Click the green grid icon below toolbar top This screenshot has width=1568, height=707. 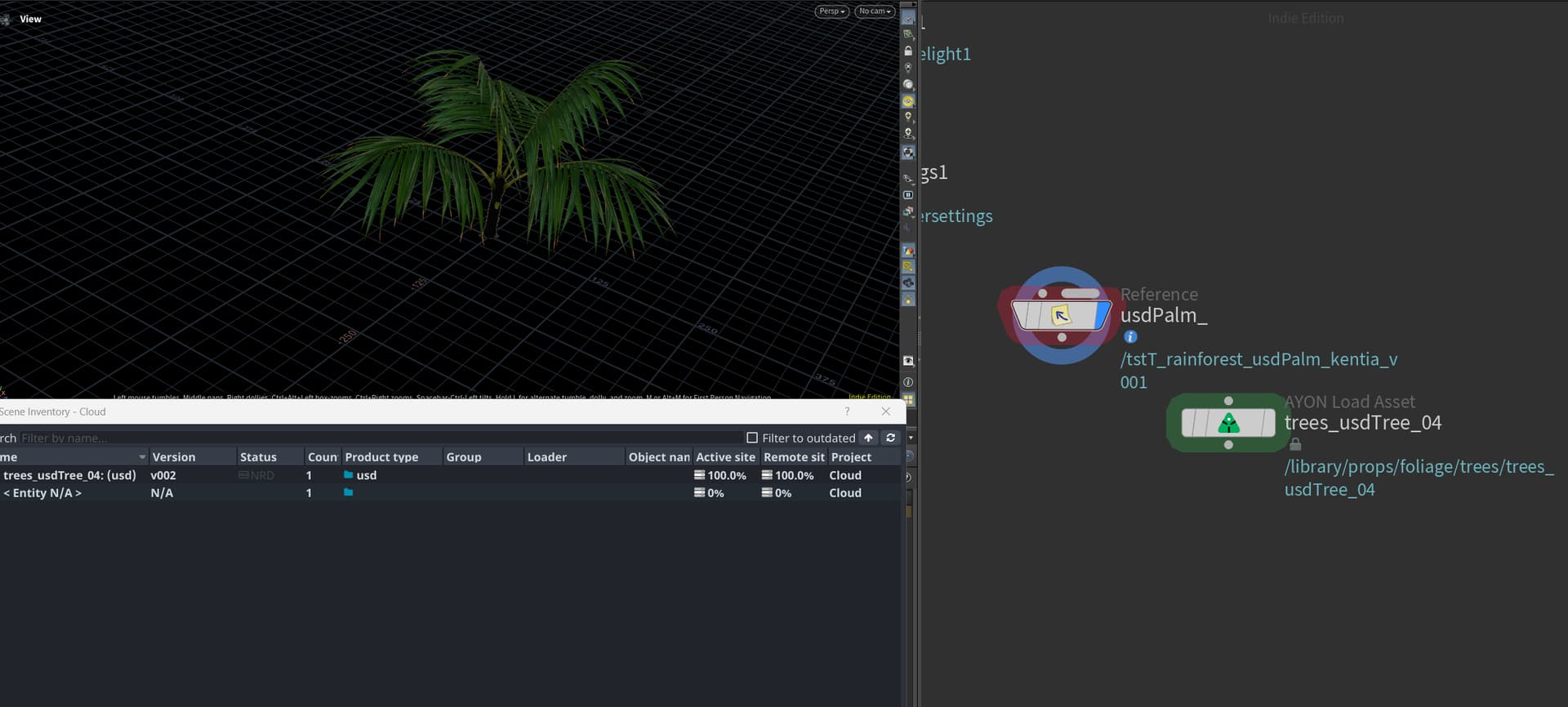pyautogui.click(x=908, y=34)
